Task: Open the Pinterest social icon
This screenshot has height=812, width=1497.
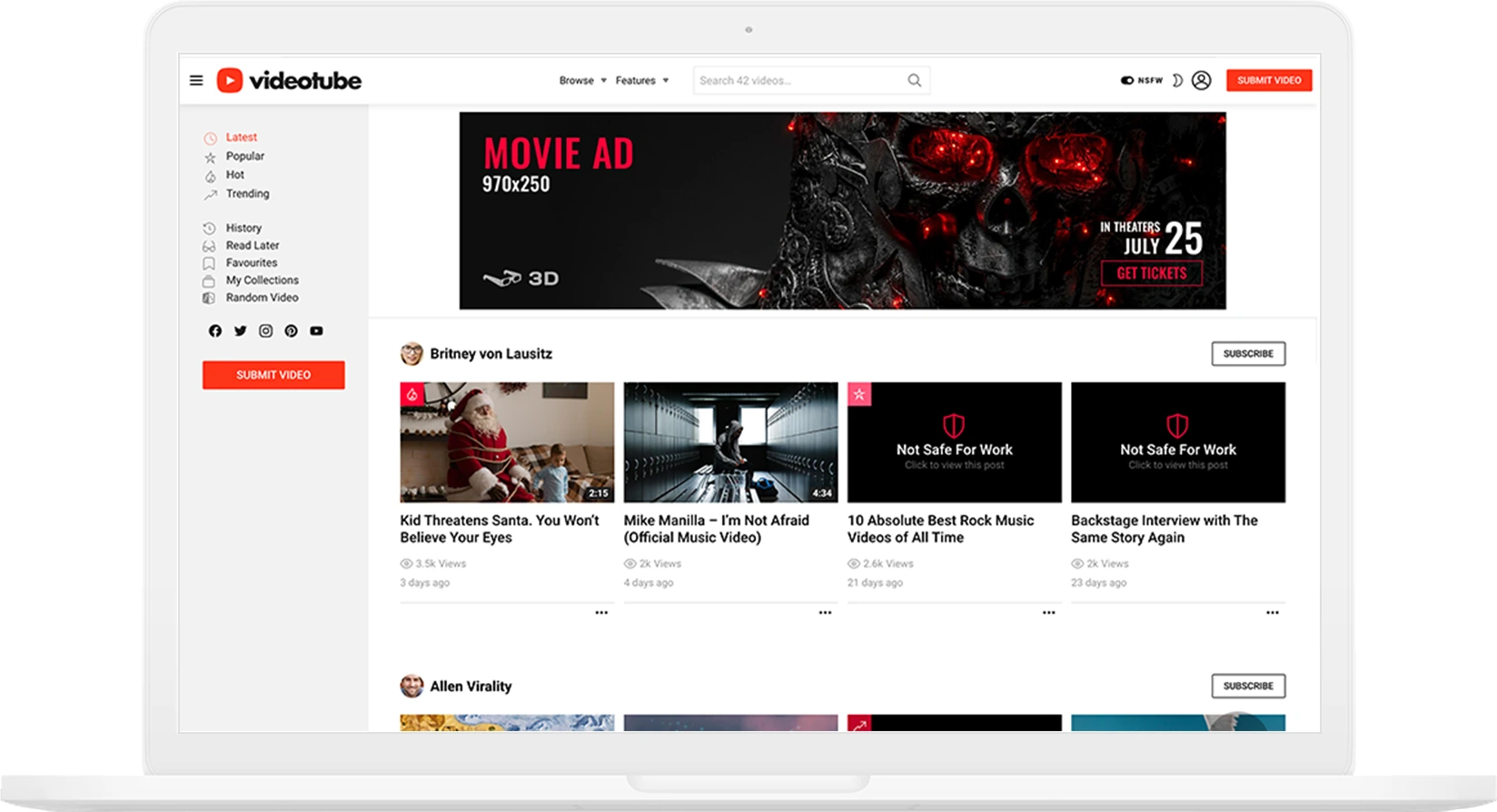Action: click(291, 331)
